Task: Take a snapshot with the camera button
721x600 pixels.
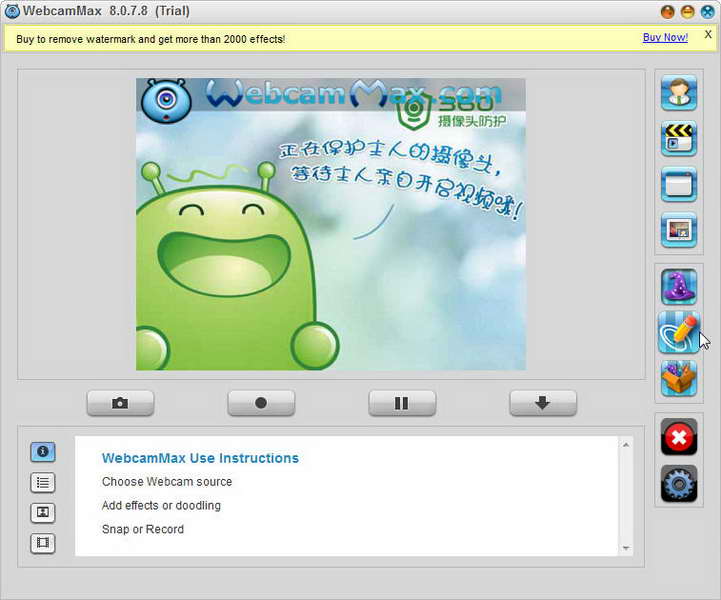Action: tap(120, 403)
